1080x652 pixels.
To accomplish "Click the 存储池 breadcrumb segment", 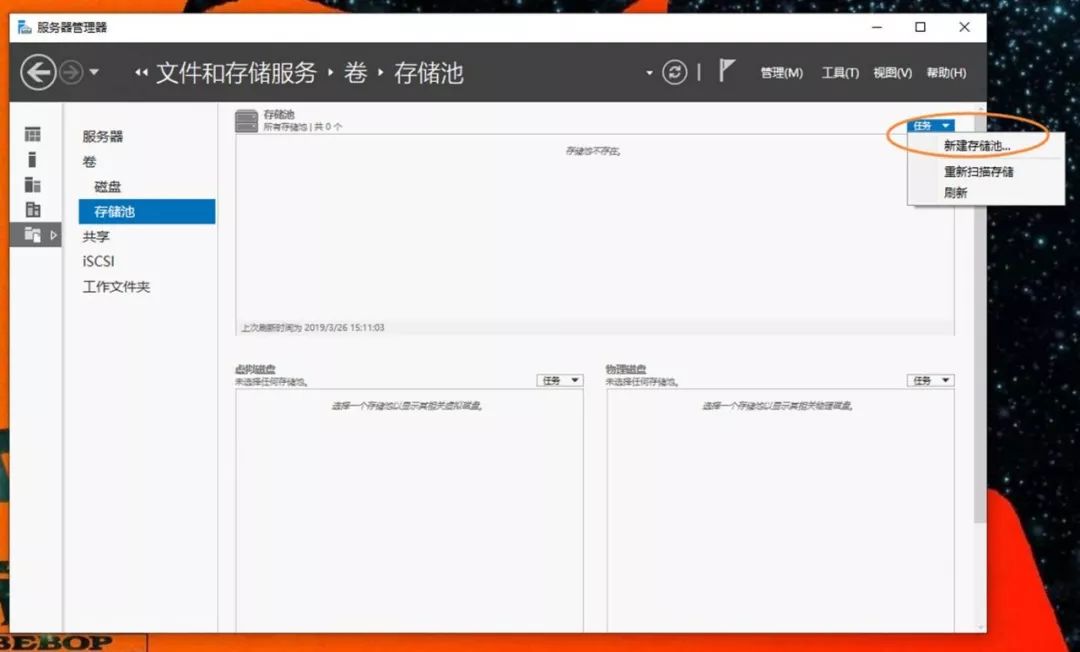I will tap(428, 72).
